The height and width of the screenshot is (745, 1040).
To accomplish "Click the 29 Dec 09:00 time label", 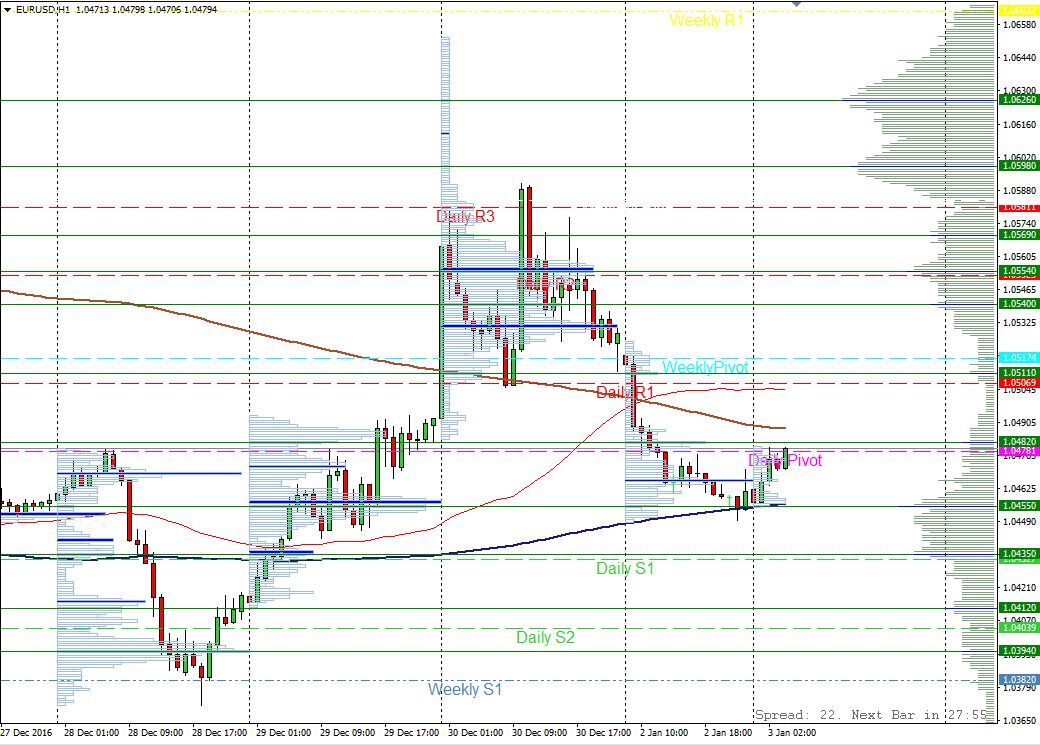I will [348, 732].
